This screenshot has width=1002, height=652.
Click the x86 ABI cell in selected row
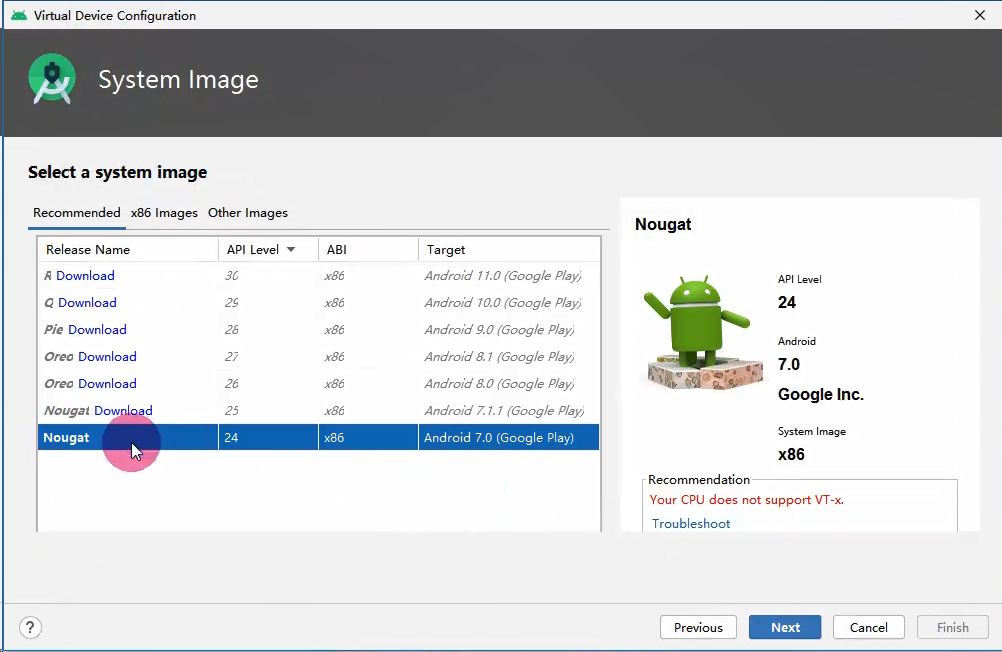coord(368,437)
